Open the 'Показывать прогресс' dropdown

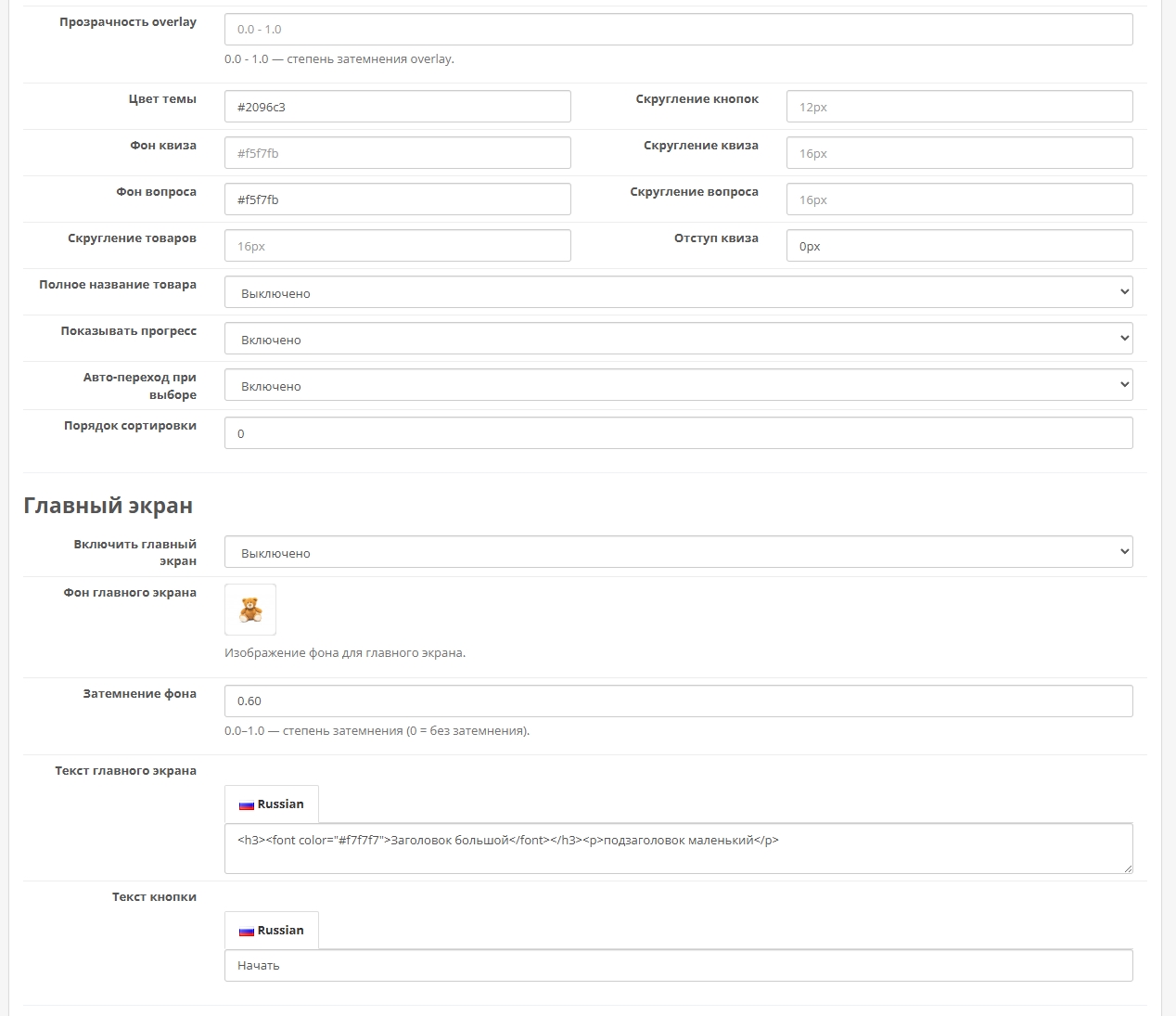tap(678, 339)
